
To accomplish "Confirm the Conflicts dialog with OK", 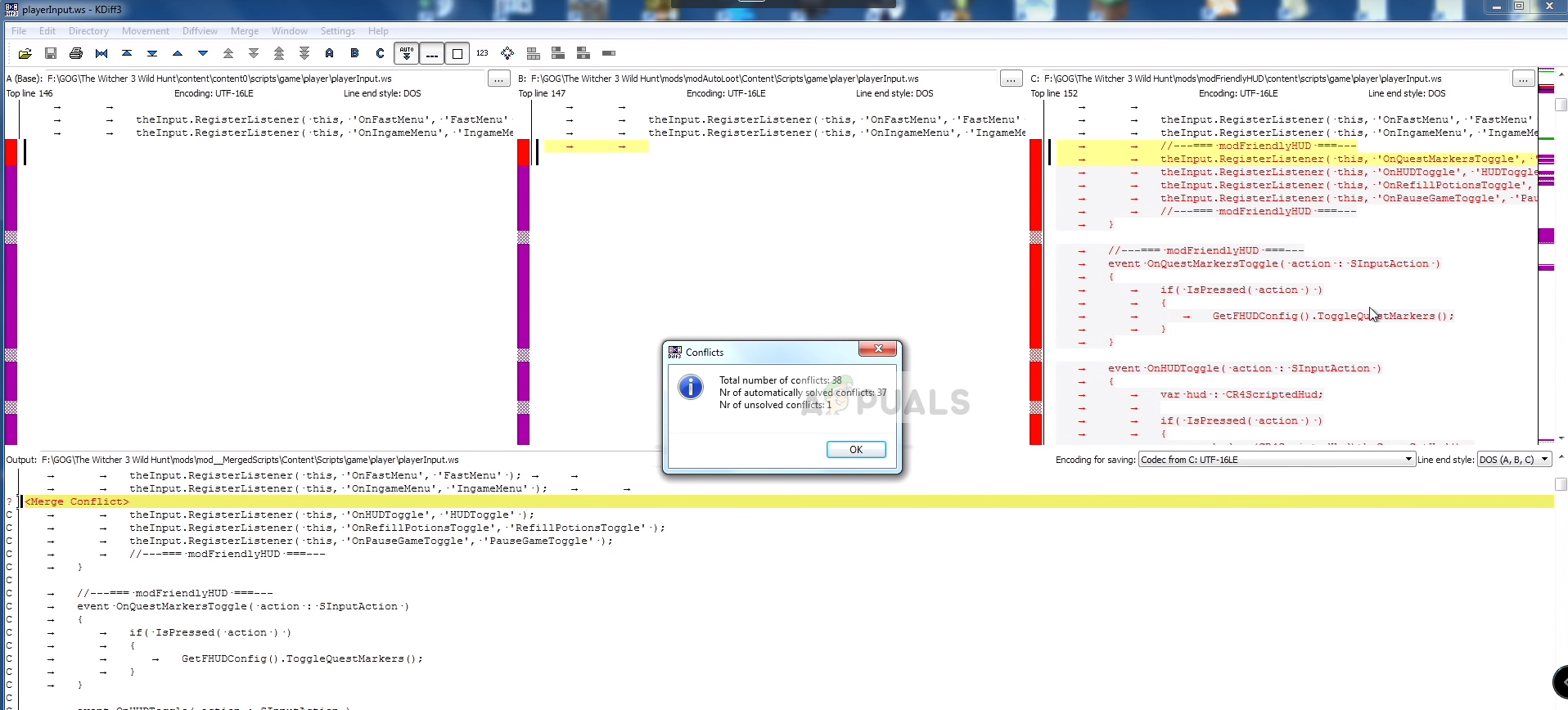I will (x=856, y=449).
